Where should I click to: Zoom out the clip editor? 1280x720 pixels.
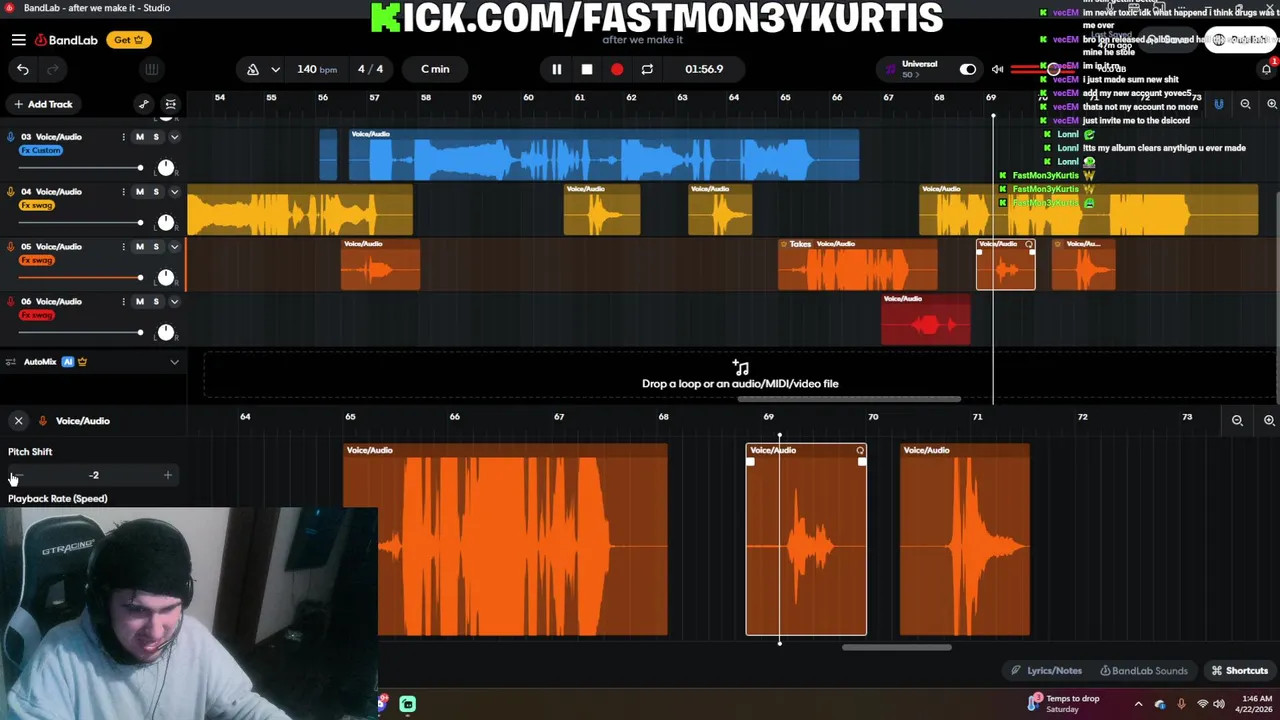click(x=1237, y=421)
